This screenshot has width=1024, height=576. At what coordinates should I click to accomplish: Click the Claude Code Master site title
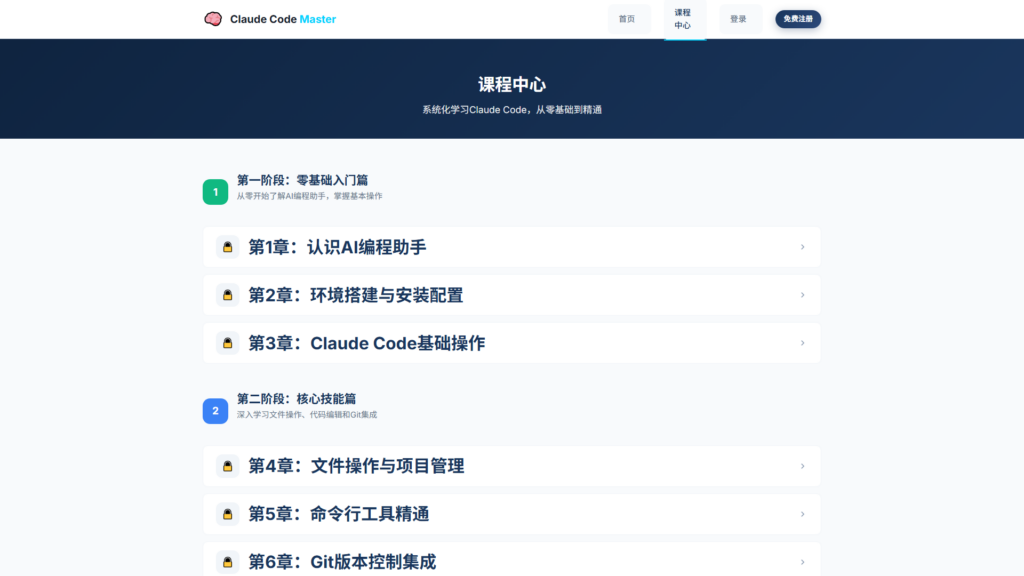tap(283, 19)
